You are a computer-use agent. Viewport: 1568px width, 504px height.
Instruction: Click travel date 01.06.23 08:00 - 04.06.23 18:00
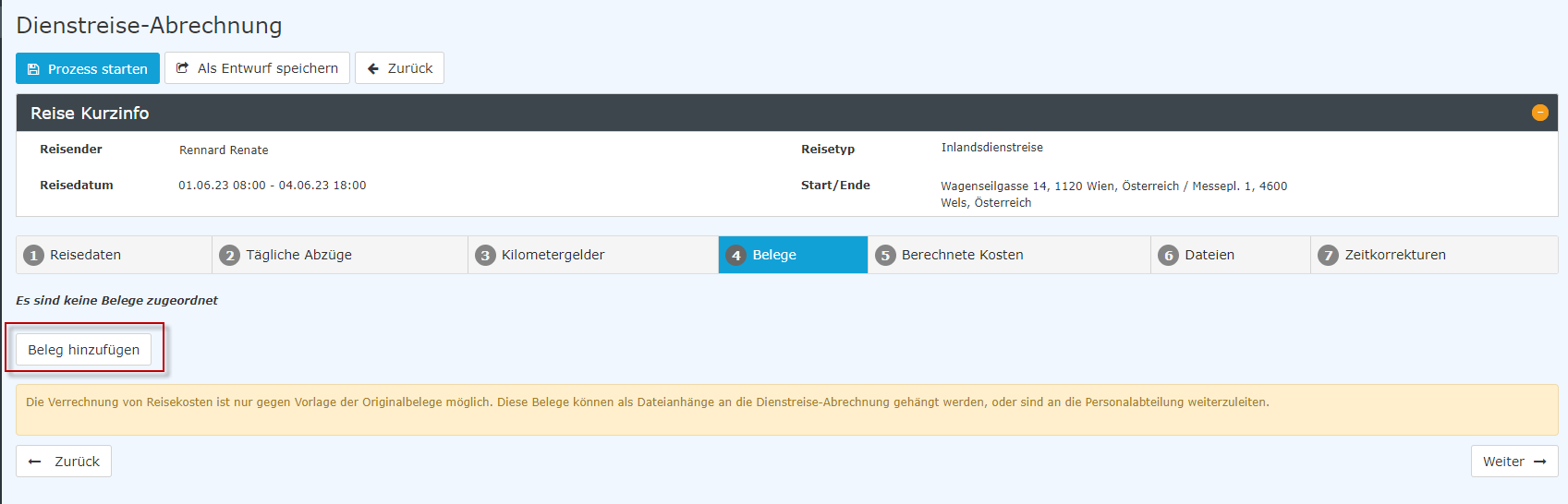pyautogui.click(x=273, y=186)
